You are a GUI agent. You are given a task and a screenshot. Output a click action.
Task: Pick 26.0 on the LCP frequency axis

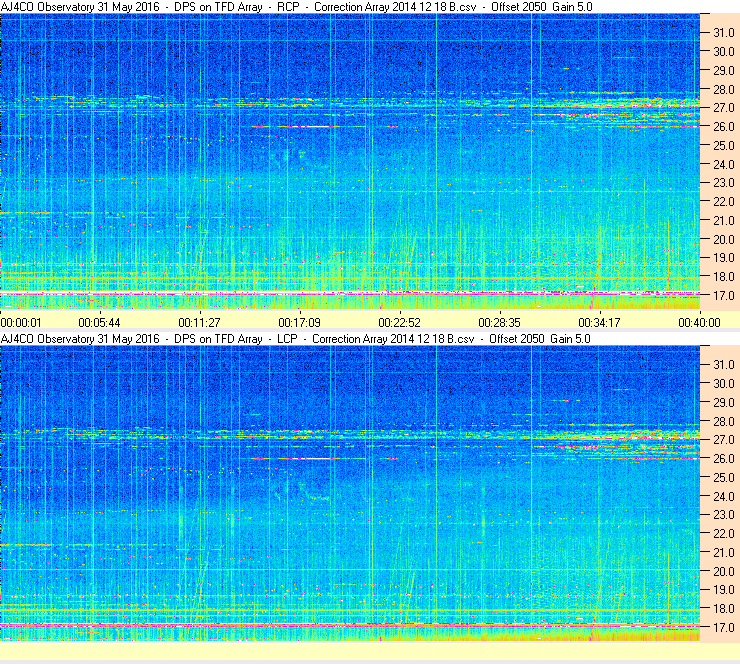click(723, 459)
